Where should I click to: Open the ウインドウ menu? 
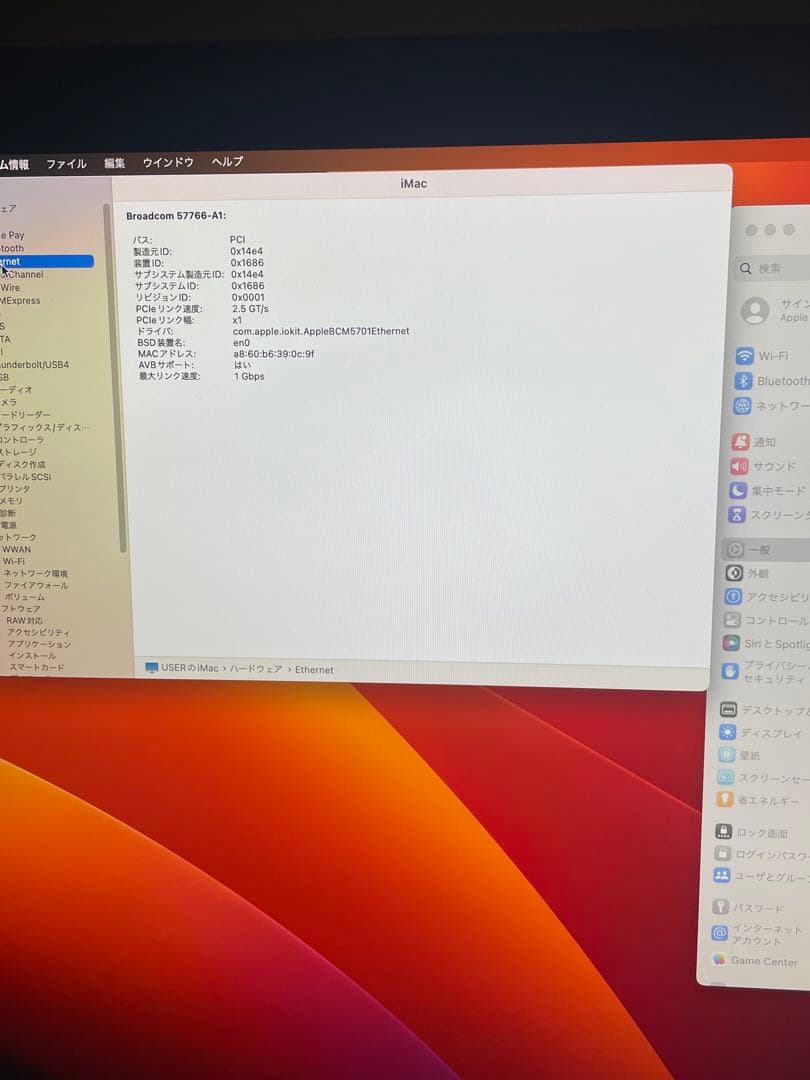point(168,162)
